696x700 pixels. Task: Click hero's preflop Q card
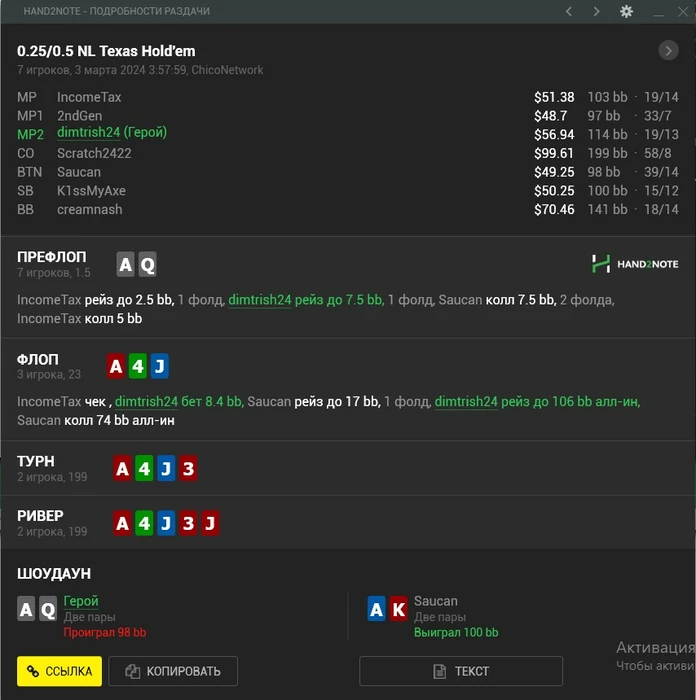pyautogui.click(x=147, y=264)
